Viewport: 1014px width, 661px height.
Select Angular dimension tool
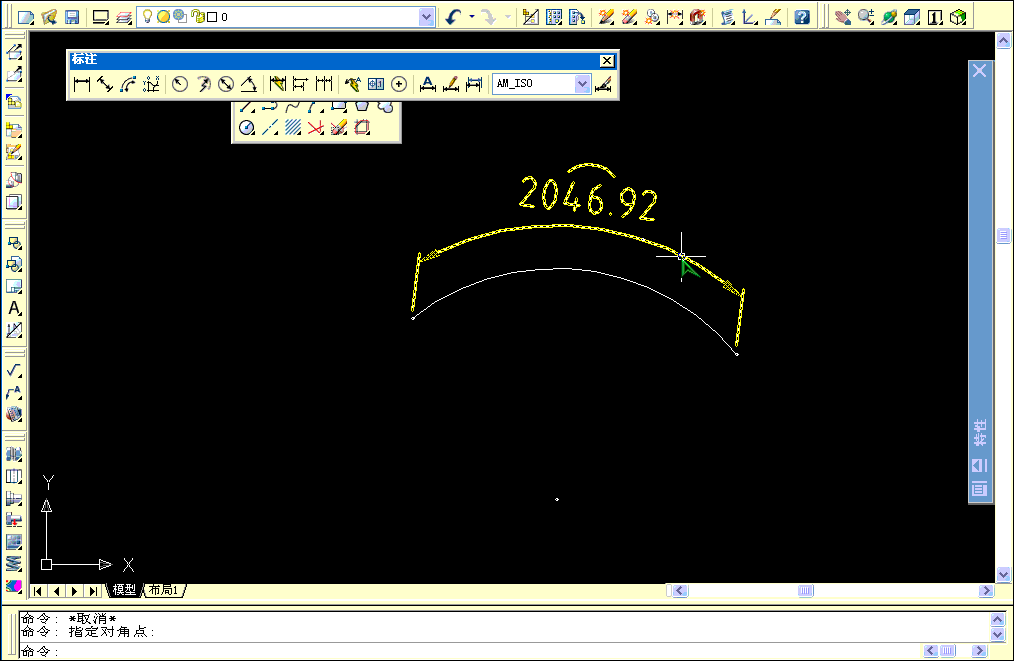coord(250,84)
